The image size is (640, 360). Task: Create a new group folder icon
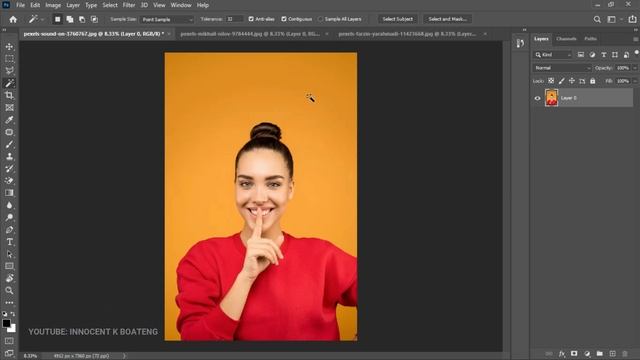click(x=600, y=353)
